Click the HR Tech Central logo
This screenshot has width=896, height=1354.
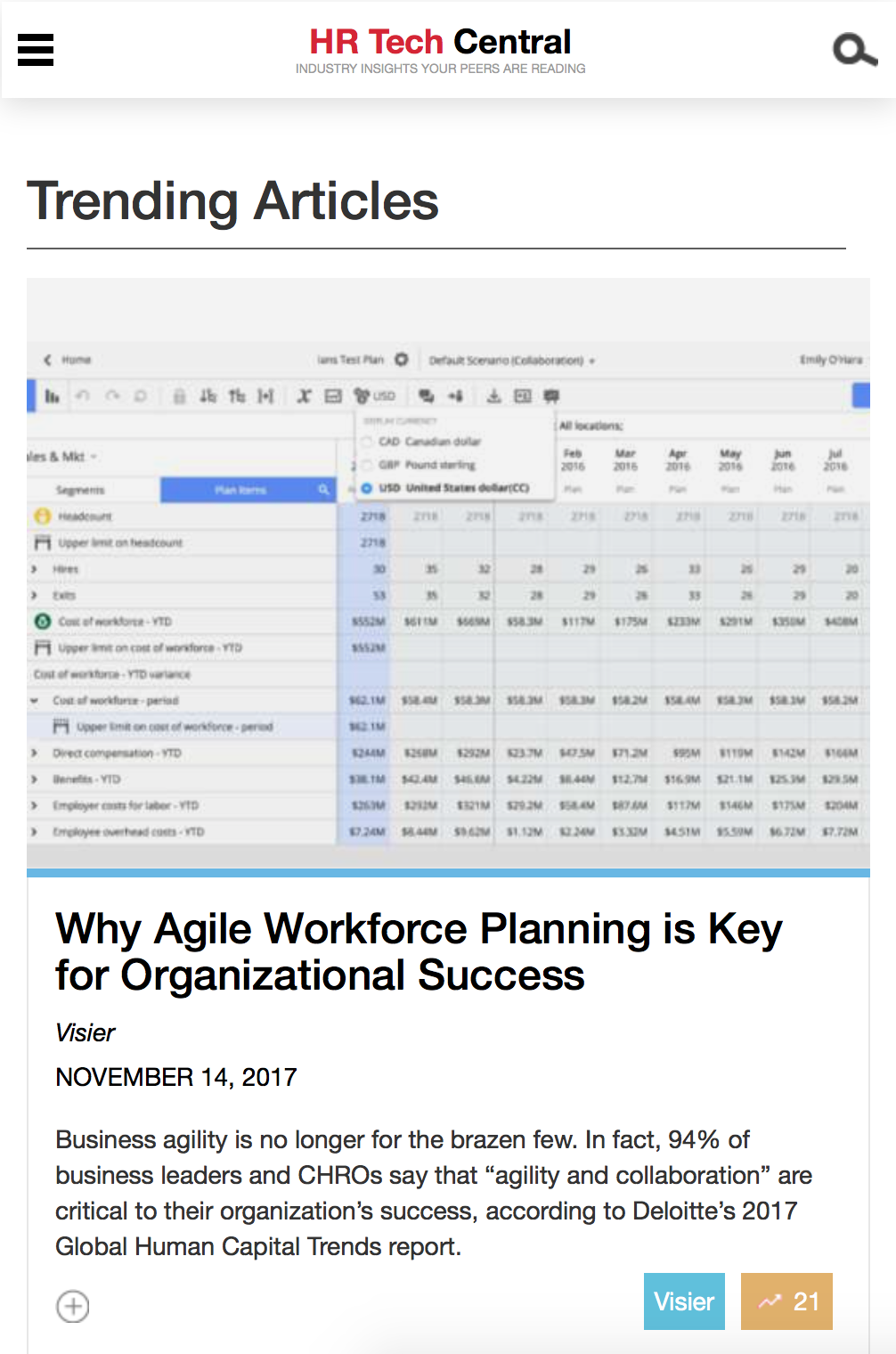[x=440, y=50]
